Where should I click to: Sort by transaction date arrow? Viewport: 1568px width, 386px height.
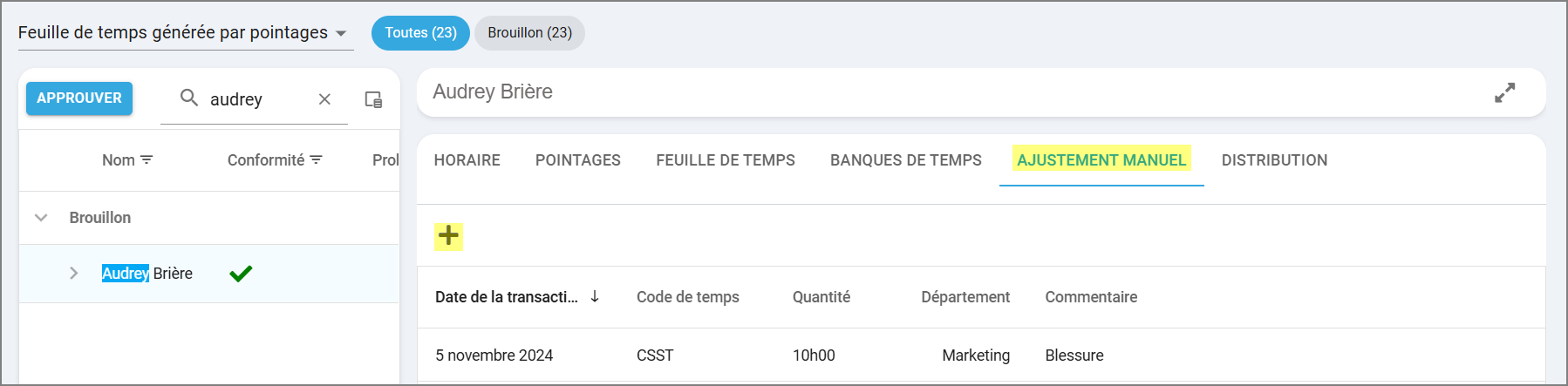(x=595, y=296)
